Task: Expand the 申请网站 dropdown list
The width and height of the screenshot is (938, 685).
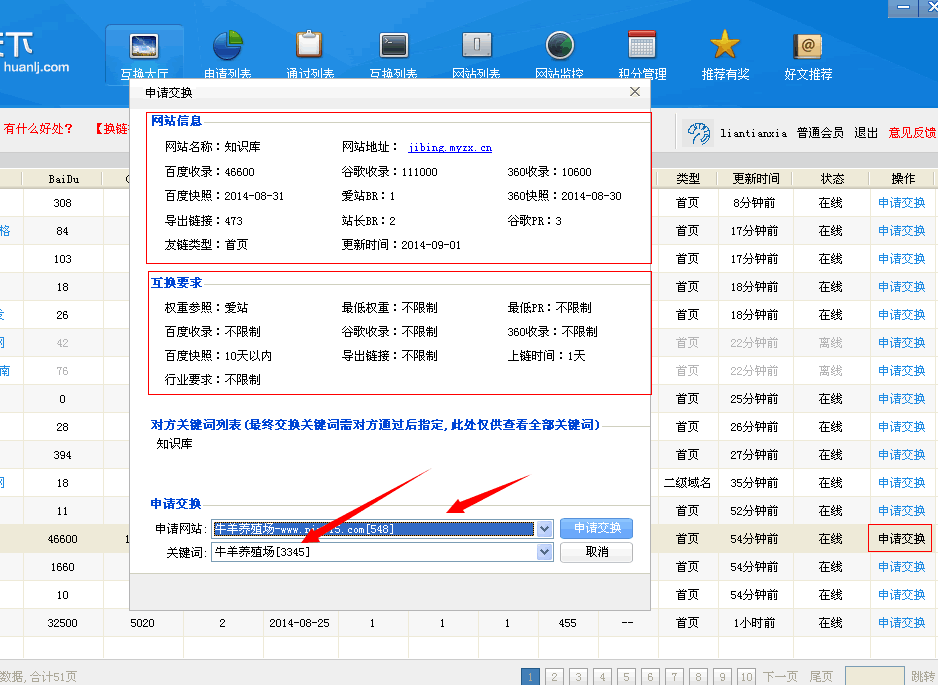Action: (x=545, y=529)
